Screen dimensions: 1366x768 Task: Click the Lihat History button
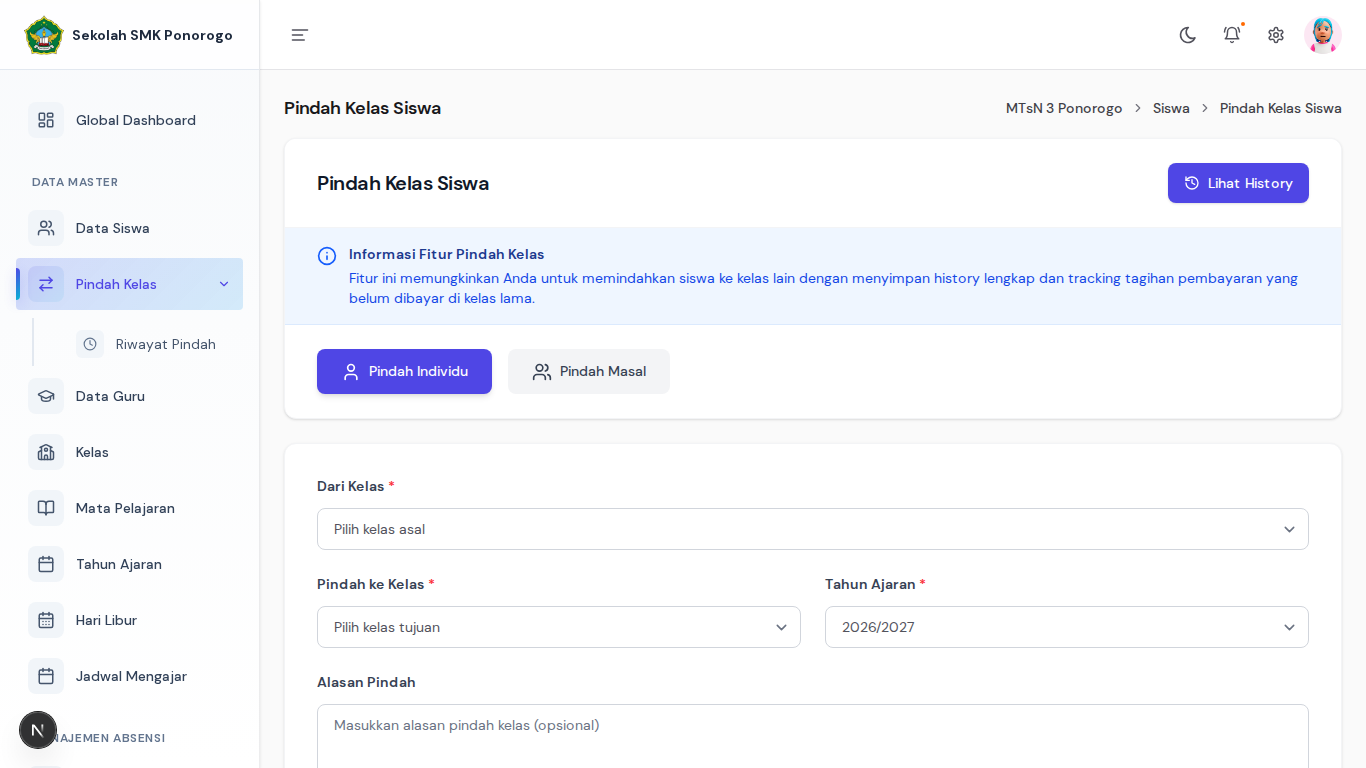(x=1238, y=183)
